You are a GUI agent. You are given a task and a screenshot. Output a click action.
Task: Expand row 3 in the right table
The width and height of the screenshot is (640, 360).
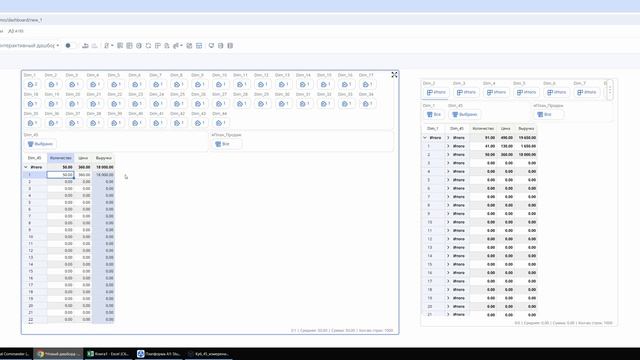[448, 163]
